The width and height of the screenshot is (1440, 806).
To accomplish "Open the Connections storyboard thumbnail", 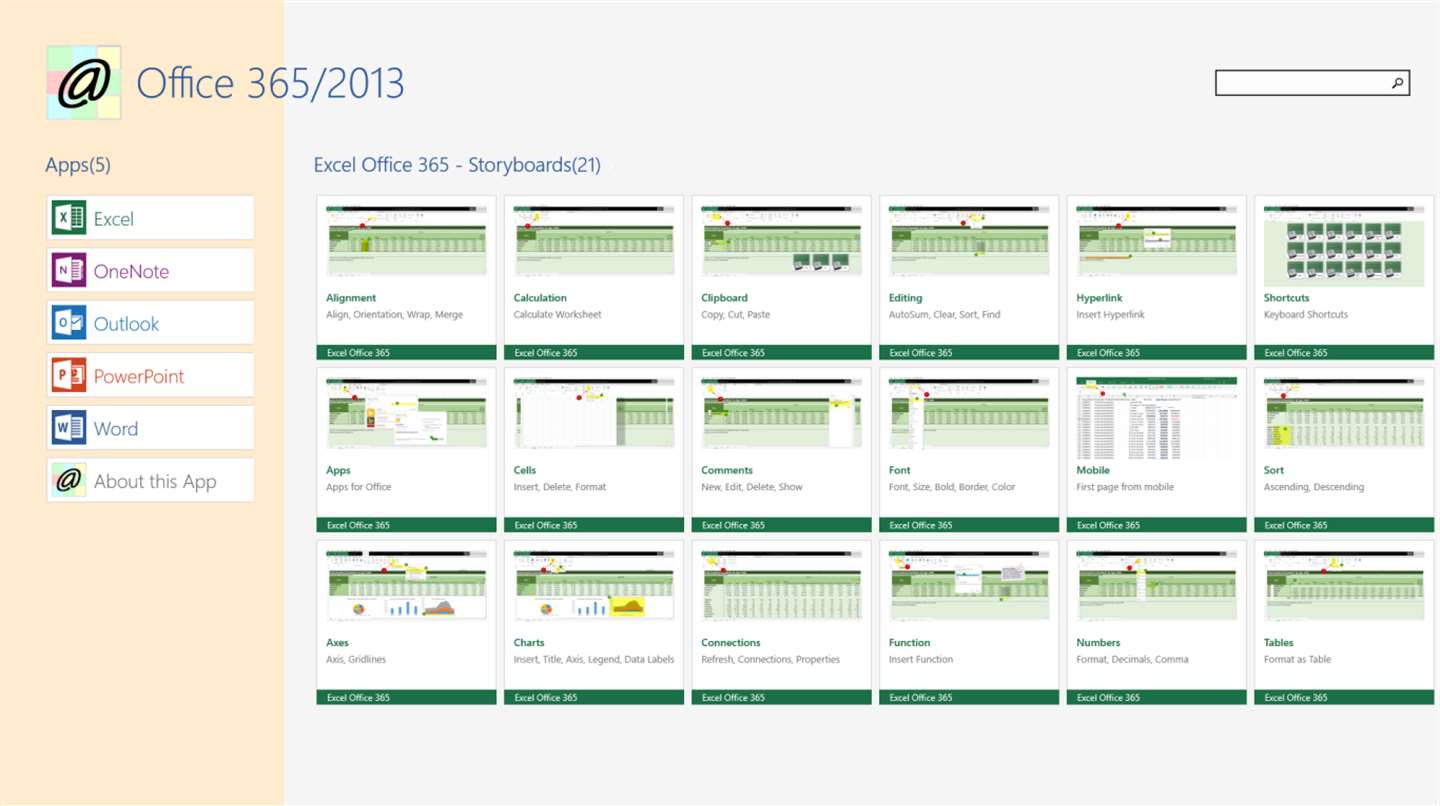I will click(781, 588).
